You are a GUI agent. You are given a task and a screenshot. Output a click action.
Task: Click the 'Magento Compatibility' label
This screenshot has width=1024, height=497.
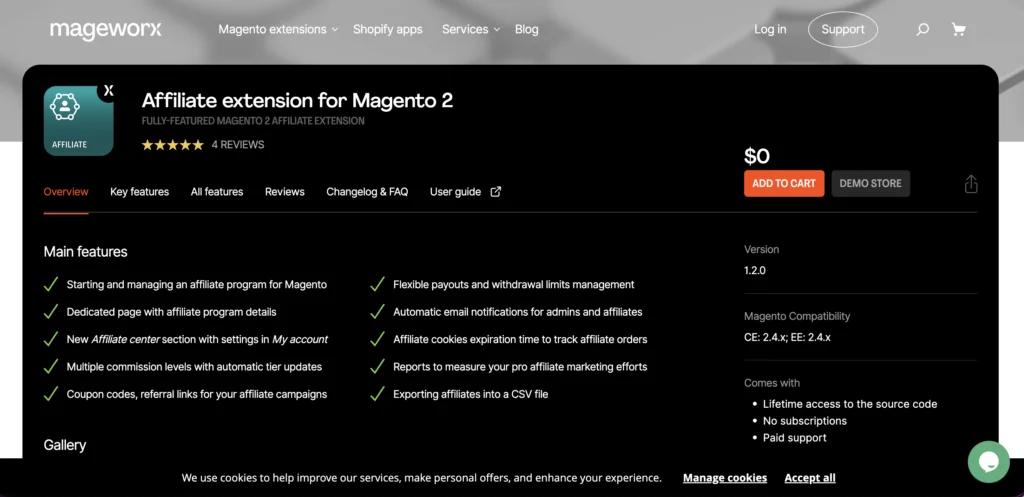coord(797,316)
